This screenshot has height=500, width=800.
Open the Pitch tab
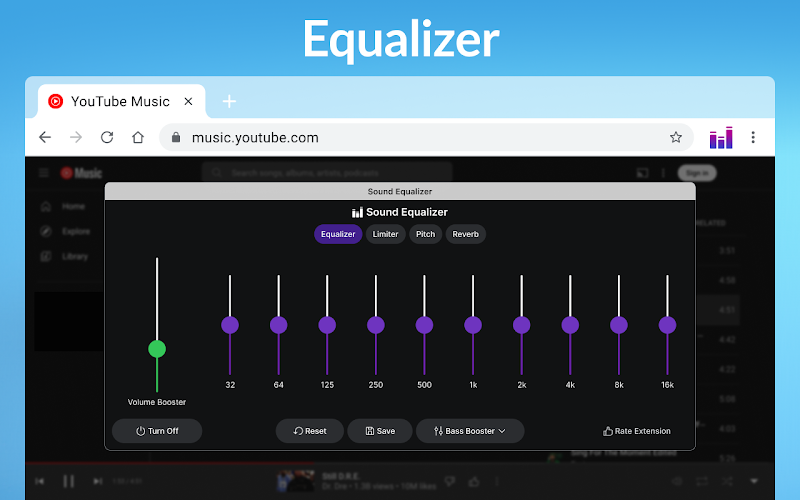pyautogui.click(x=426, y=234)
